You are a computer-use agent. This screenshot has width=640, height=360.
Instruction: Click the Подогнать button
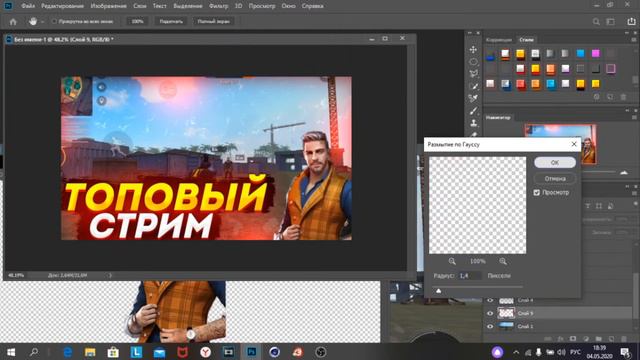point(171,21)
